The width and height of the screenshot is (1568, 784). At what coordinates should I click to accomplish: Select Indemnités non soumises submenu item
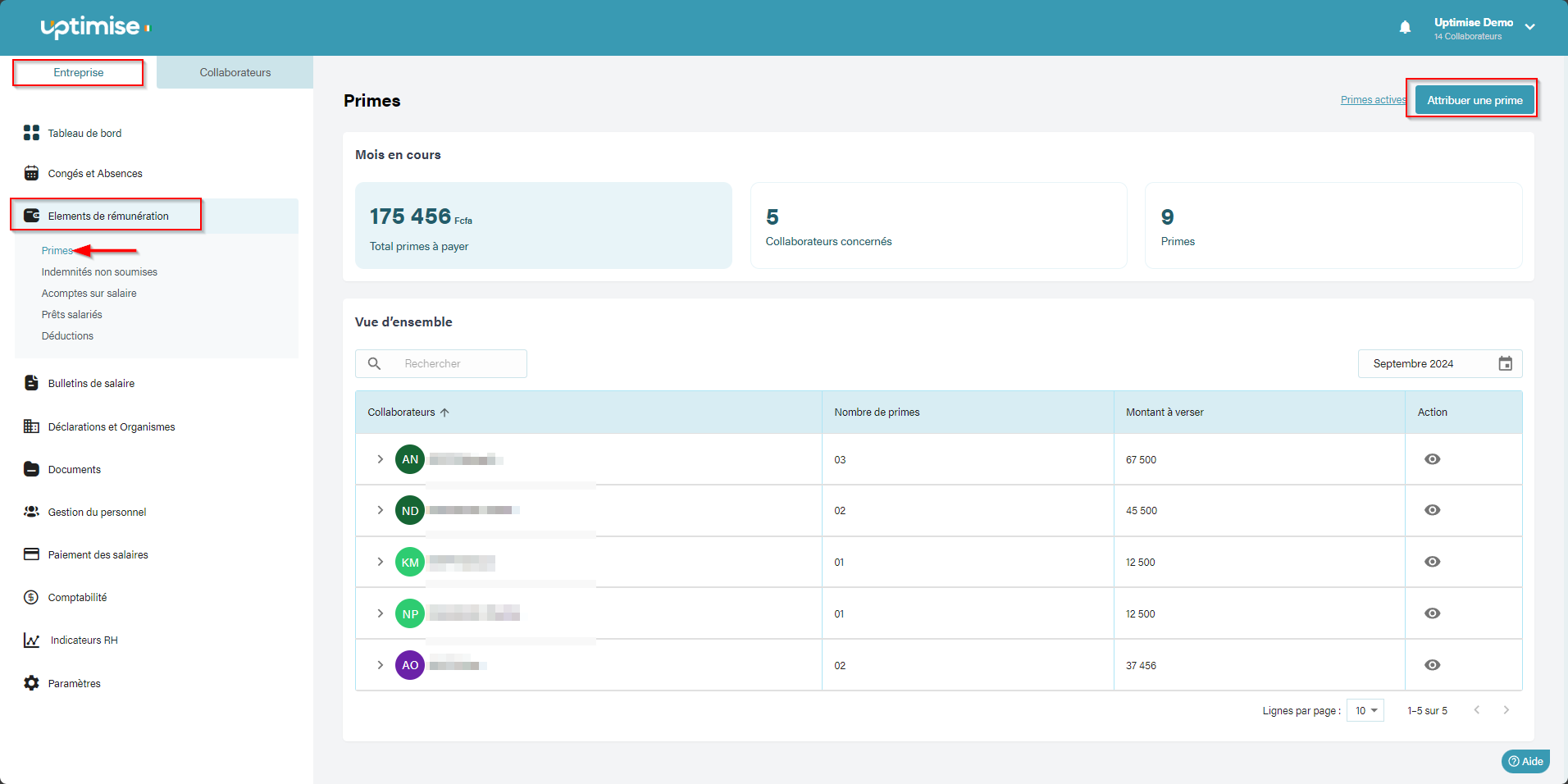pos(99,271)
